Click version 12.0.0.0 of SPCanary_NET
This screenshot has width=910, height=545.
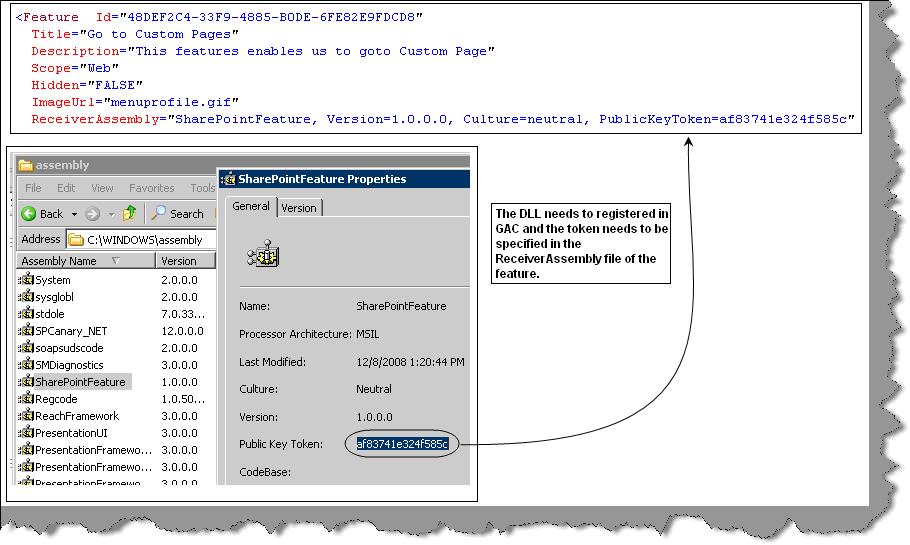pyautogui.click(x=182, y=331)
